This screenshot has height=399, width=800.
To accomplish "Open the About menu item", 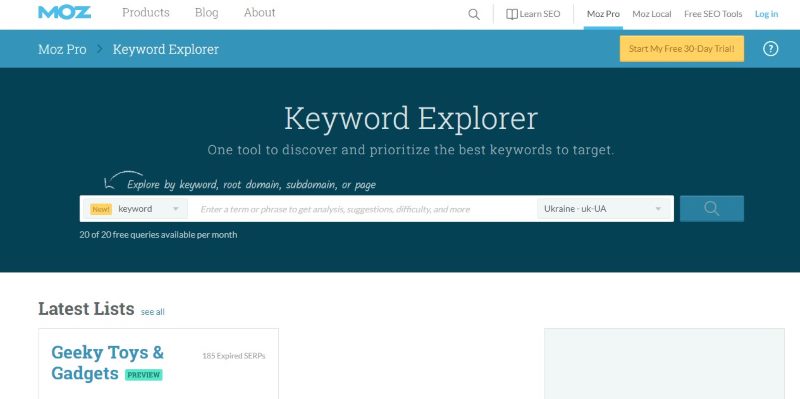I will [260, 13].
